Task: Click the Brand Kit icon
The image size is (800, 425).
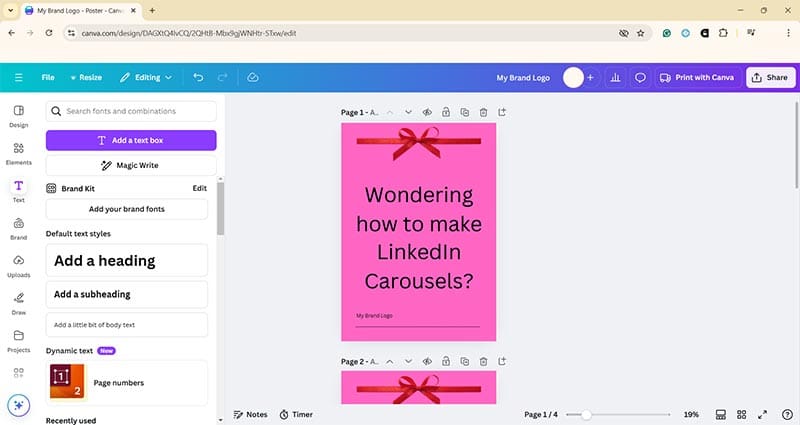Action: point(51,188)
